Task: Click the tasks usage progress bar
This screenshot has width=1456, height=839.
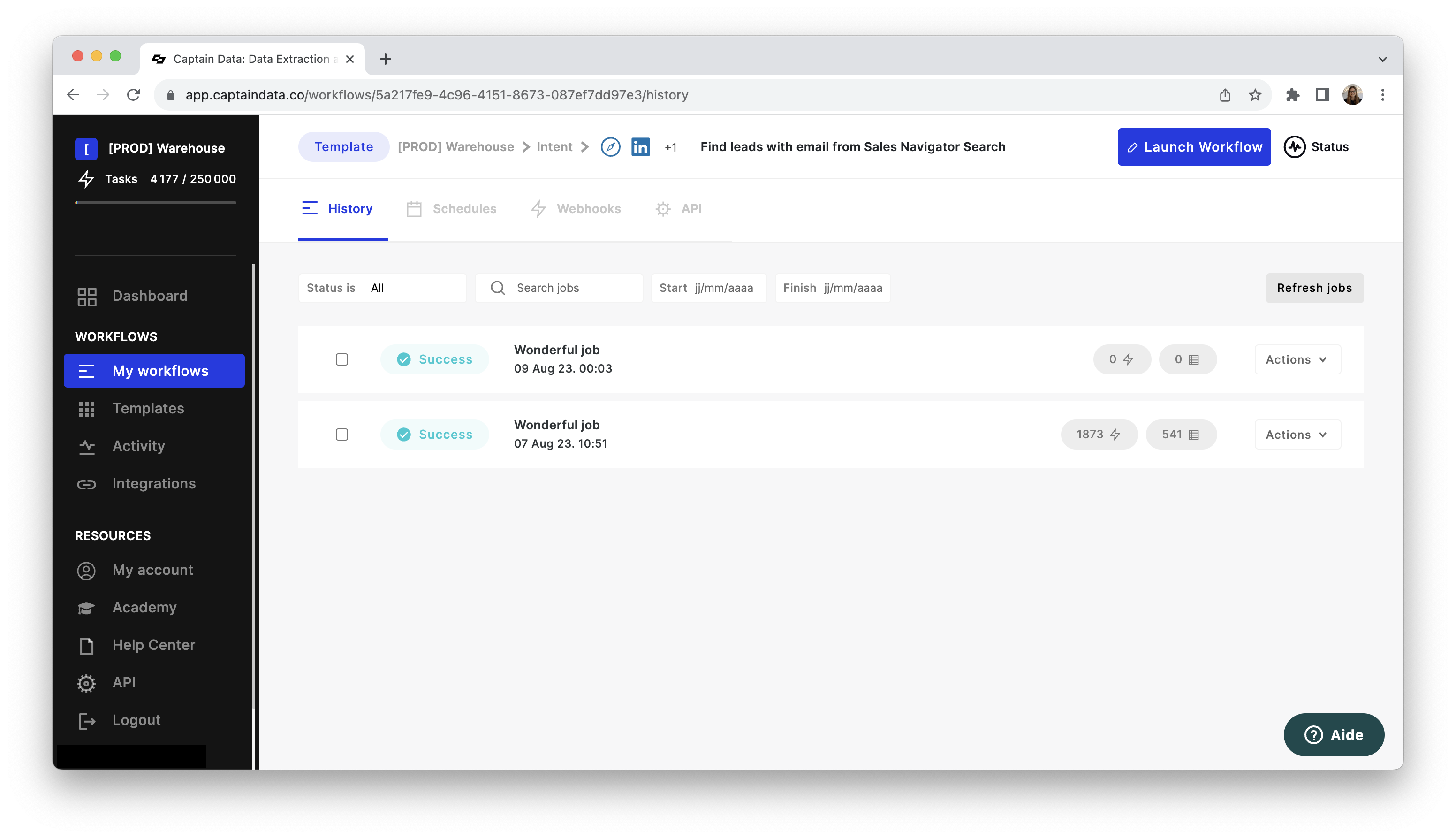Action: [156, 203]
